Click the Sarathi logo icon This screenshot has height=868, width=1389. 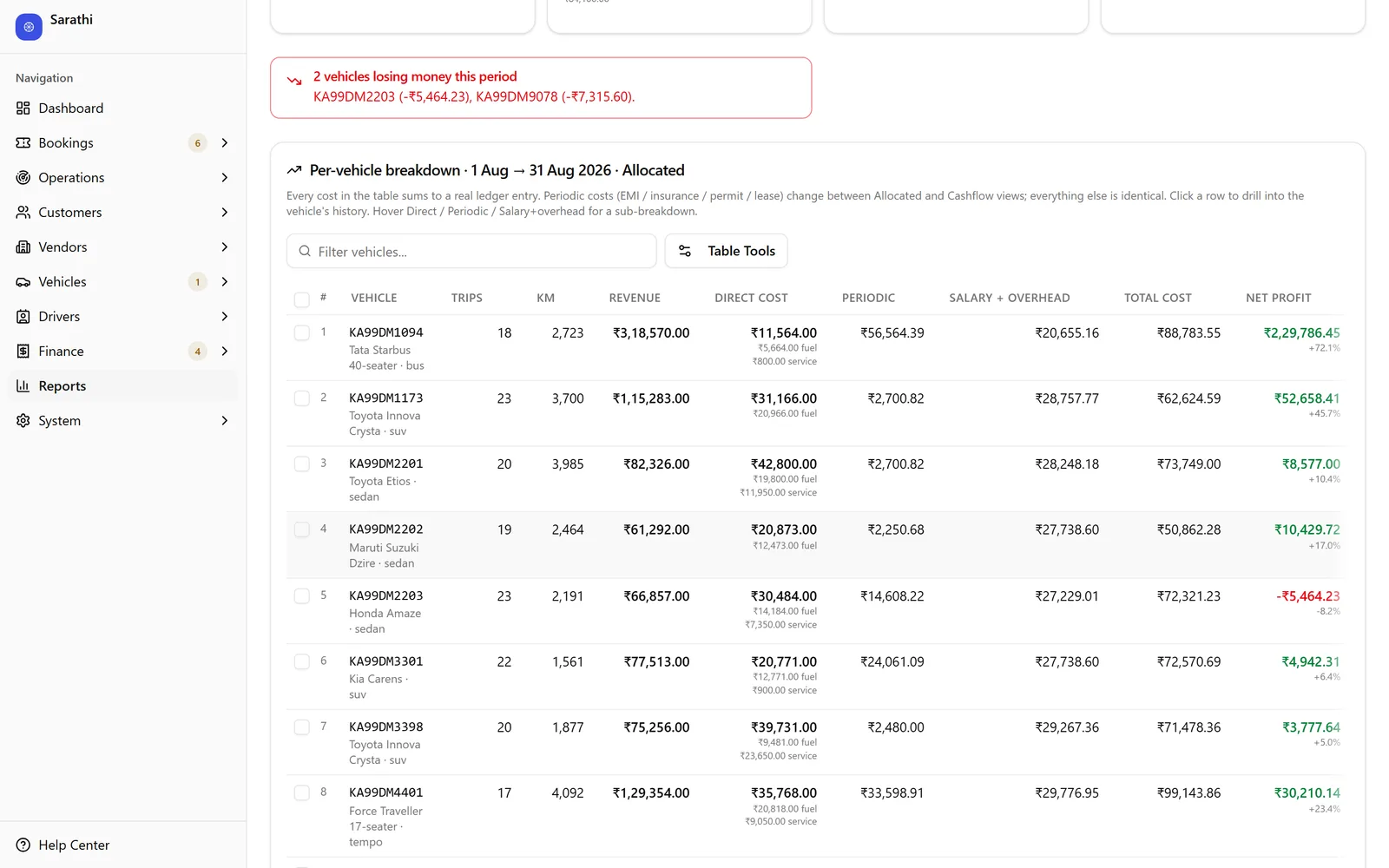pos(29,27)
